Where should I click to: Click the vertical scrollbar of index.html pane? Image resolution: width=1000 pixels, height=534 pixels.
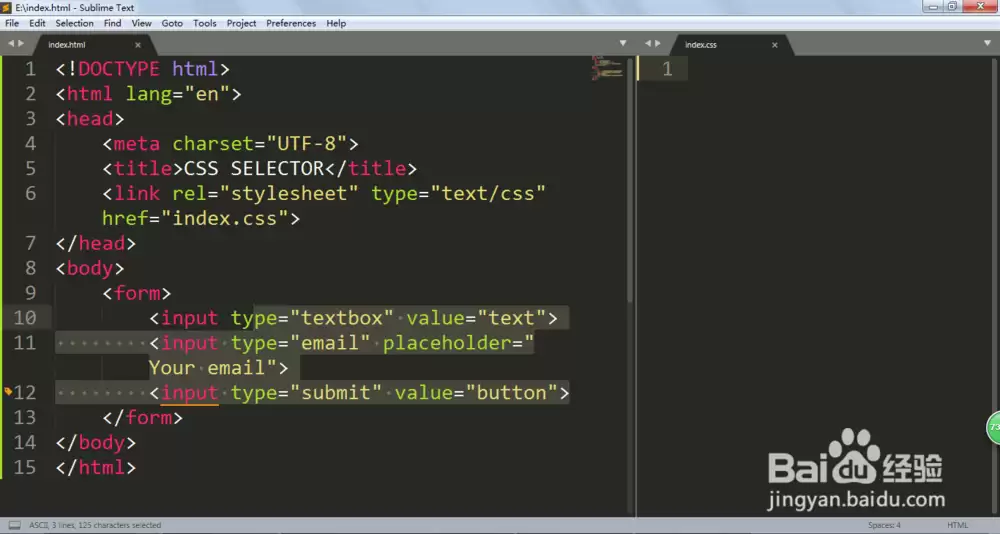pyautogui.click(x=629, y=182)
